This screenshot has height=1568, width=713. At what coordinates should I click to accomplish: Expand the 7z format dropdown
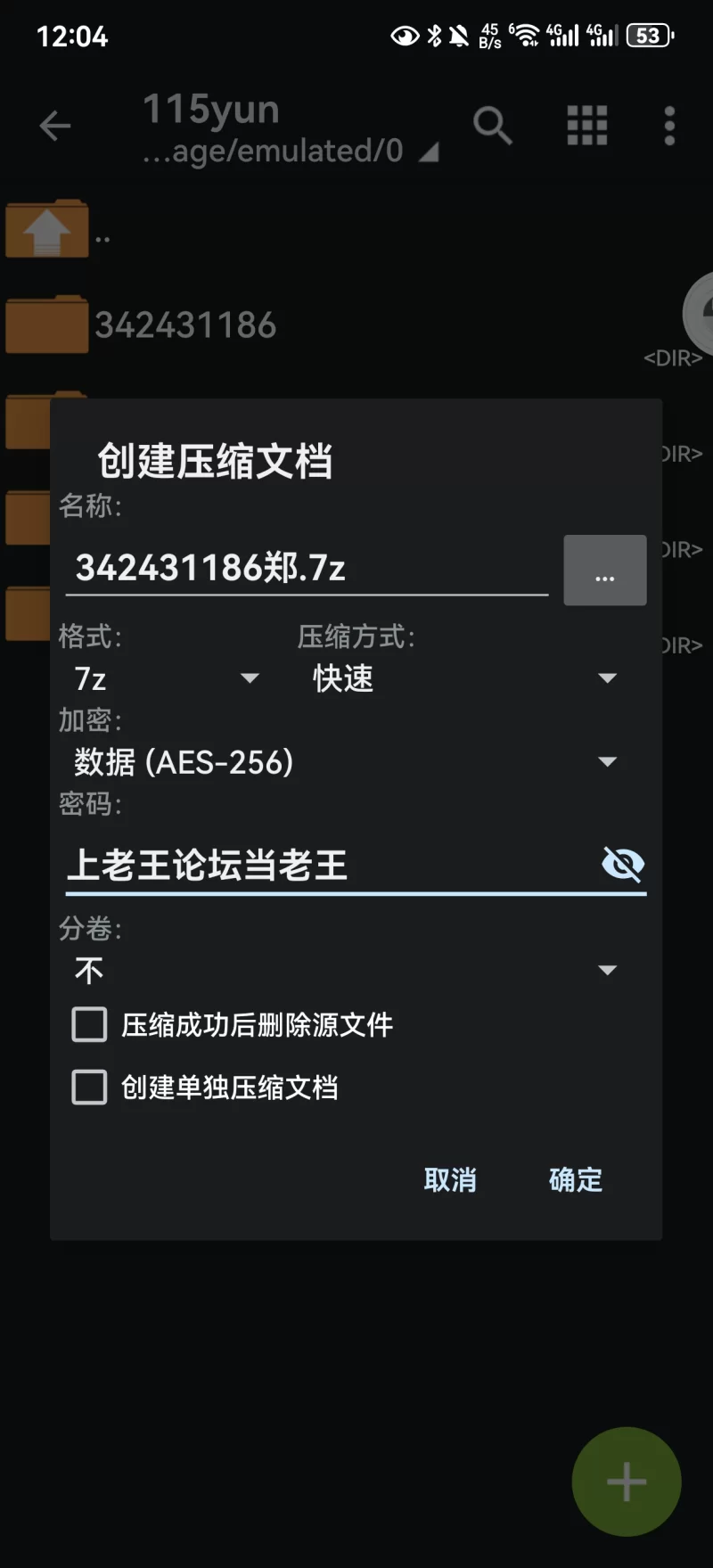pos(167,678)
